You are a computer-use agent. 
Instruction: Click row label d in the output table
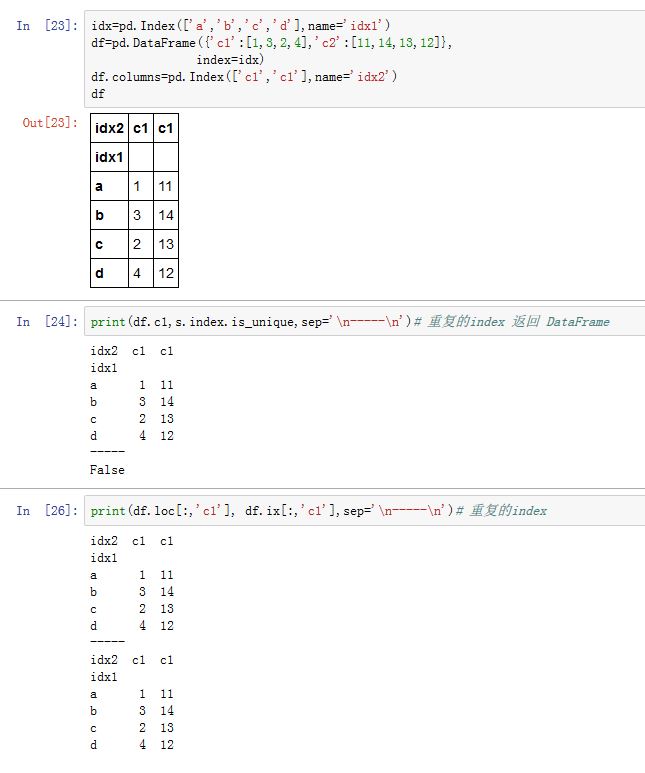[x=99, y=273]
